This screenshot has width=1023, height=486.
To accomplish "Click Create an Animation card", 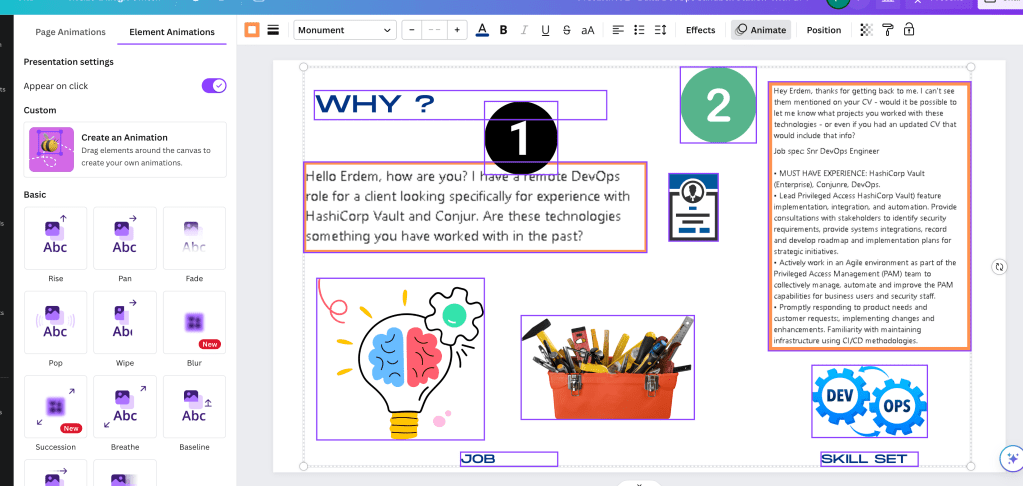I will [x=125, y=149].
